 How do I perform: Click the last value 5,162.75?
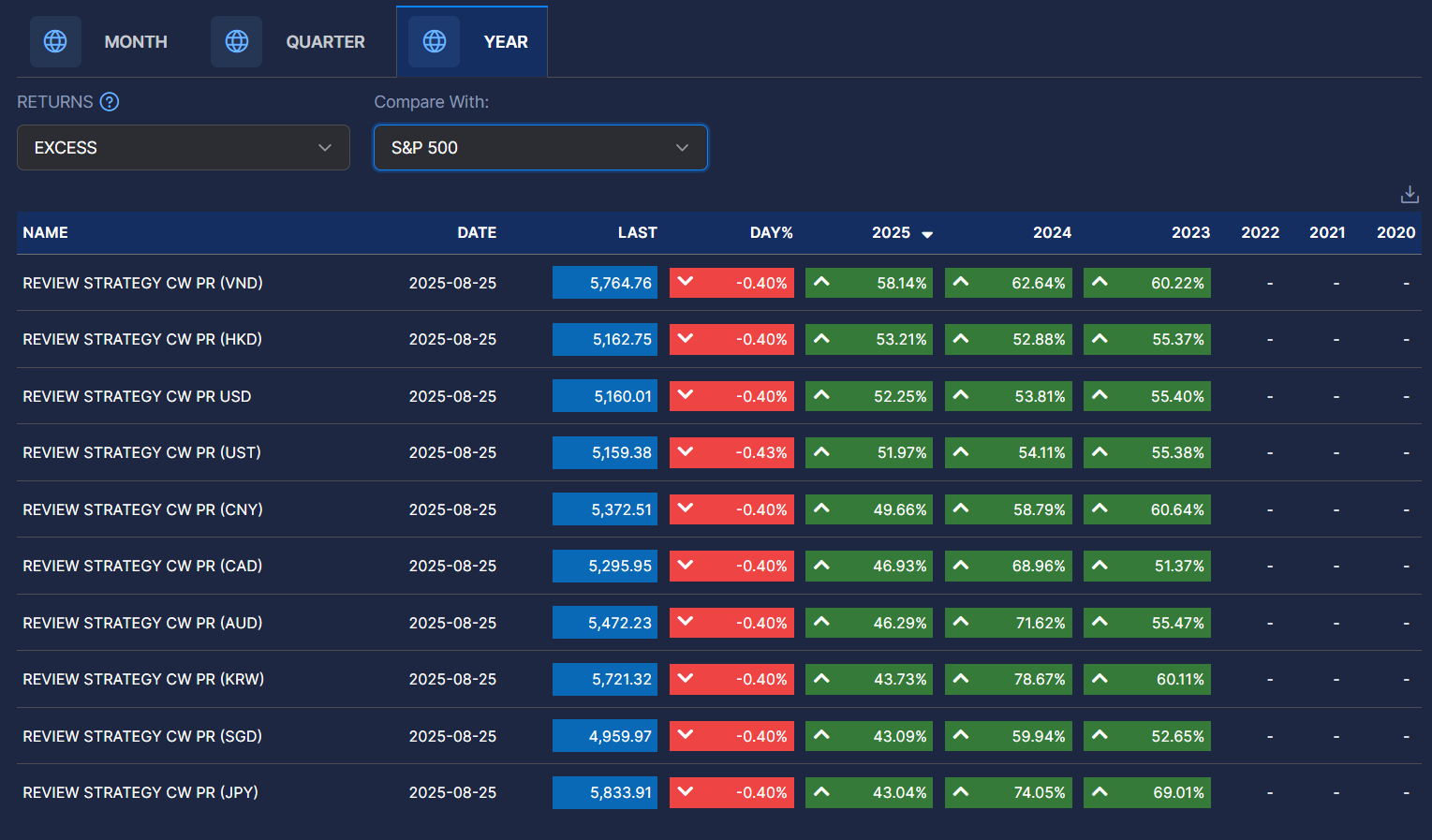click(x=605, y=339)
